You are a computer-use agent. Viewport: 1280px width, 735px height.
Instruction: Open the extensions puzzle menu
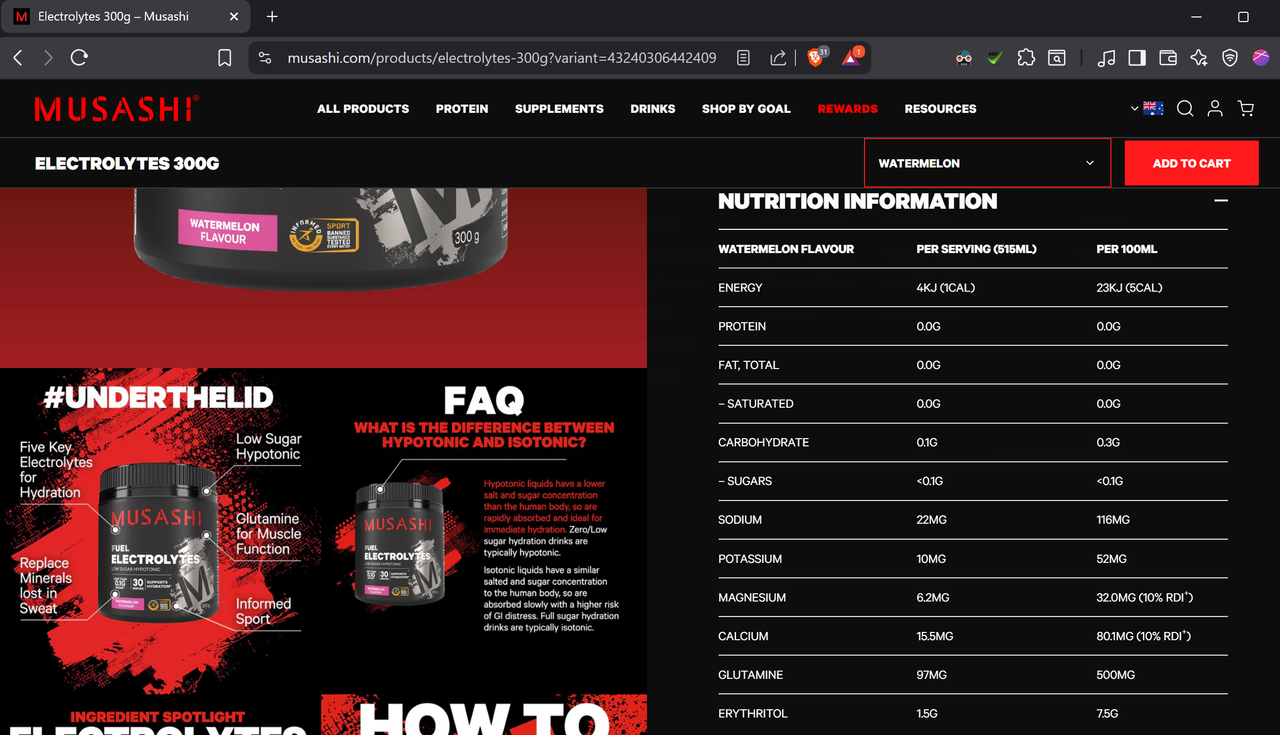[1026, 58]
